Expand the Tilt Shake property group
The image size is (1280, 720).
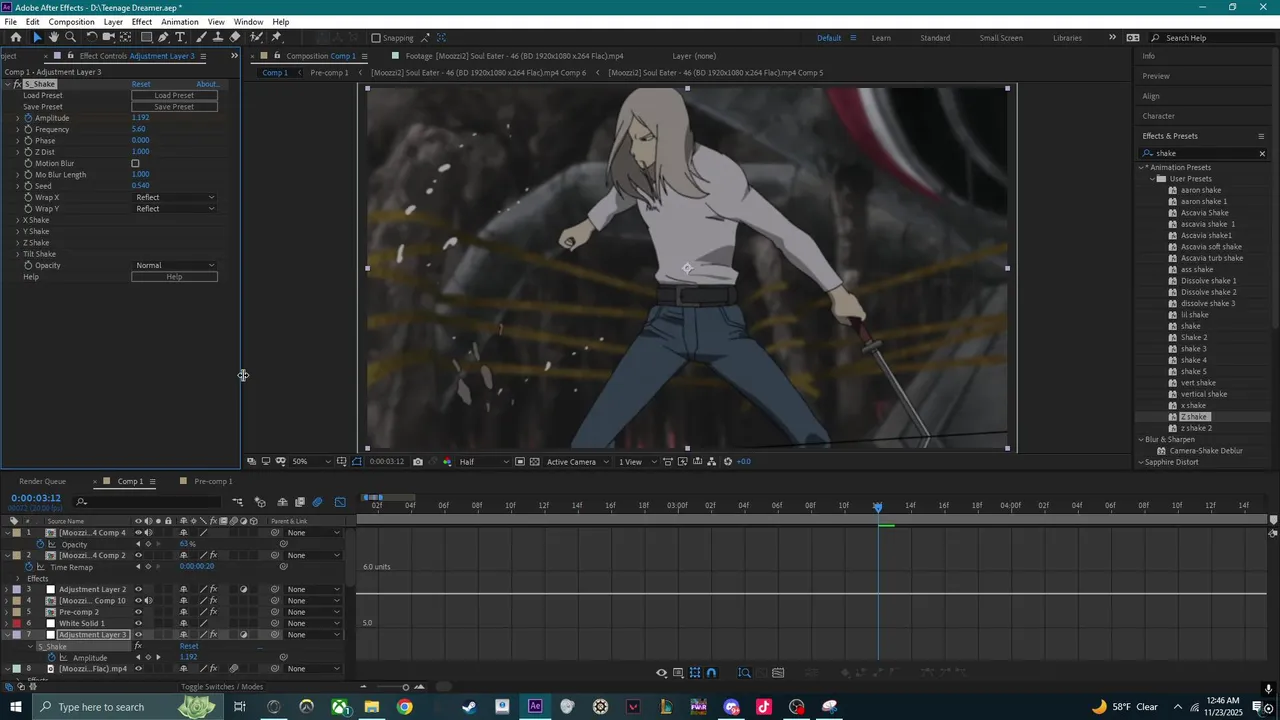[x=17, y=254]
